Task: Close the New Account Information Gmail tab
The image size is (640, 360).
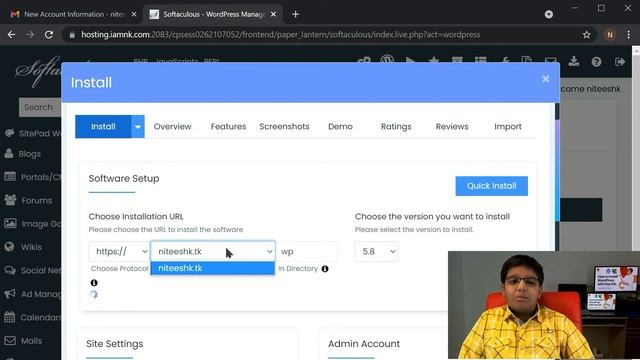Action: (134, 14)
